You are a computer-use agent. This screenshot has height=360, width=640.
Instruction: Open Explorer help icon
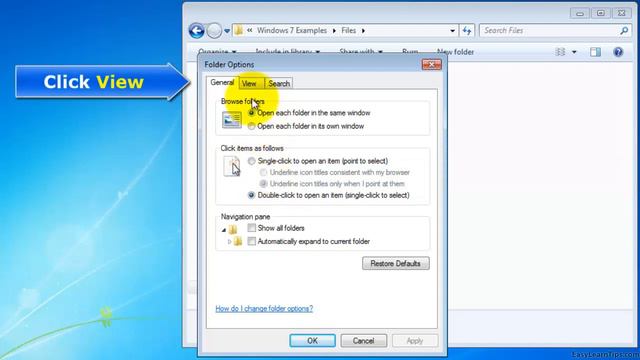click(618, 52)
